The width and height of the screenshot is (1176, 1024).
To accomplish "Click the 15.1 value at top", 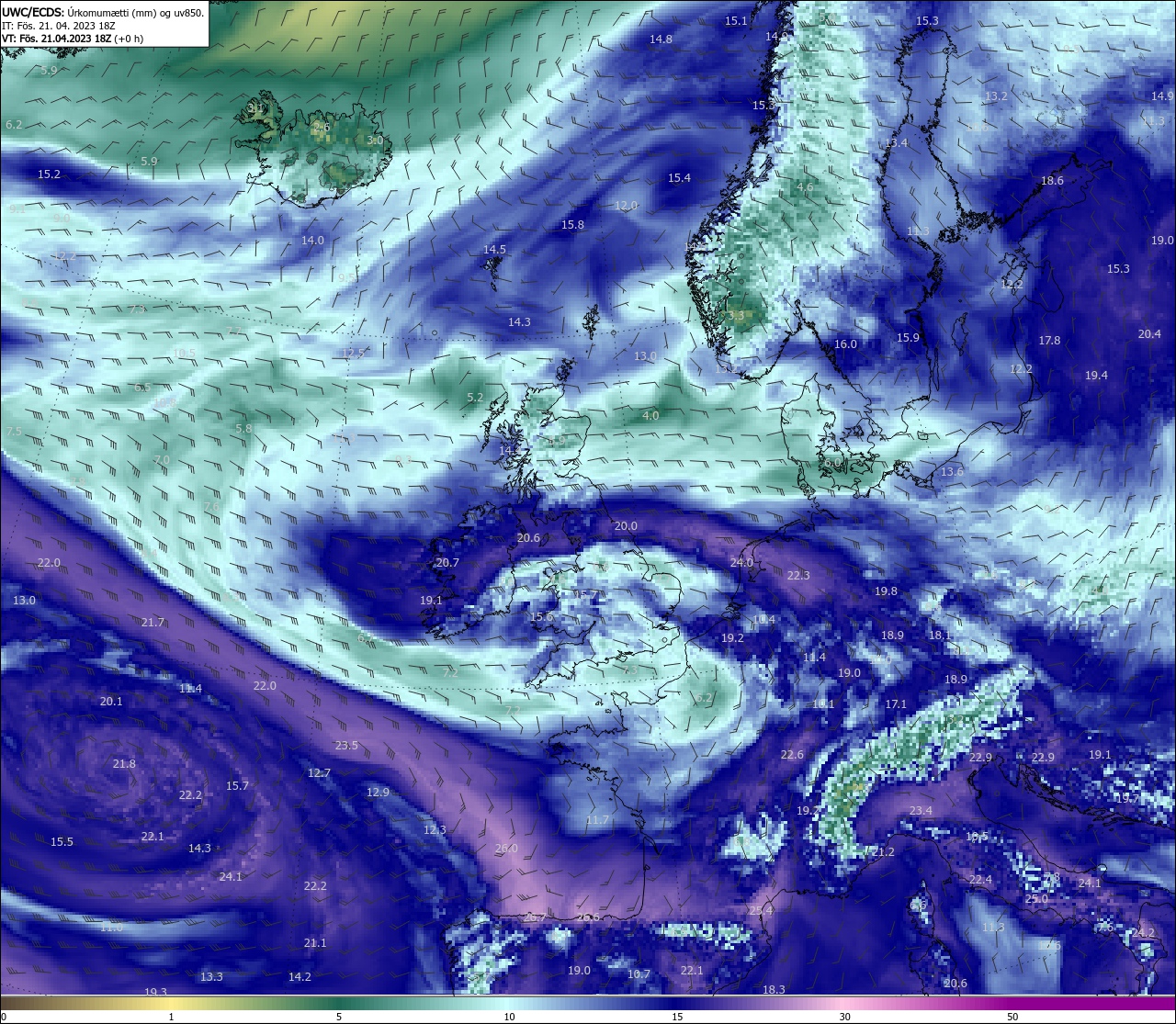I will click(x=736, y=21).
